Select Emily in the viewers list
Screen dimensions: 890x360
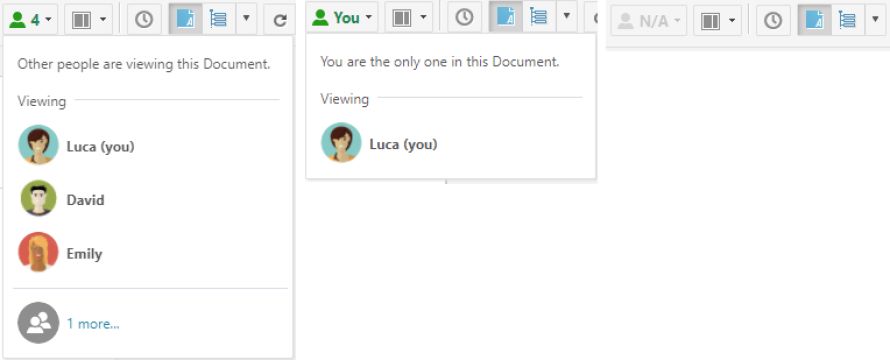click(x=84, y=253)
